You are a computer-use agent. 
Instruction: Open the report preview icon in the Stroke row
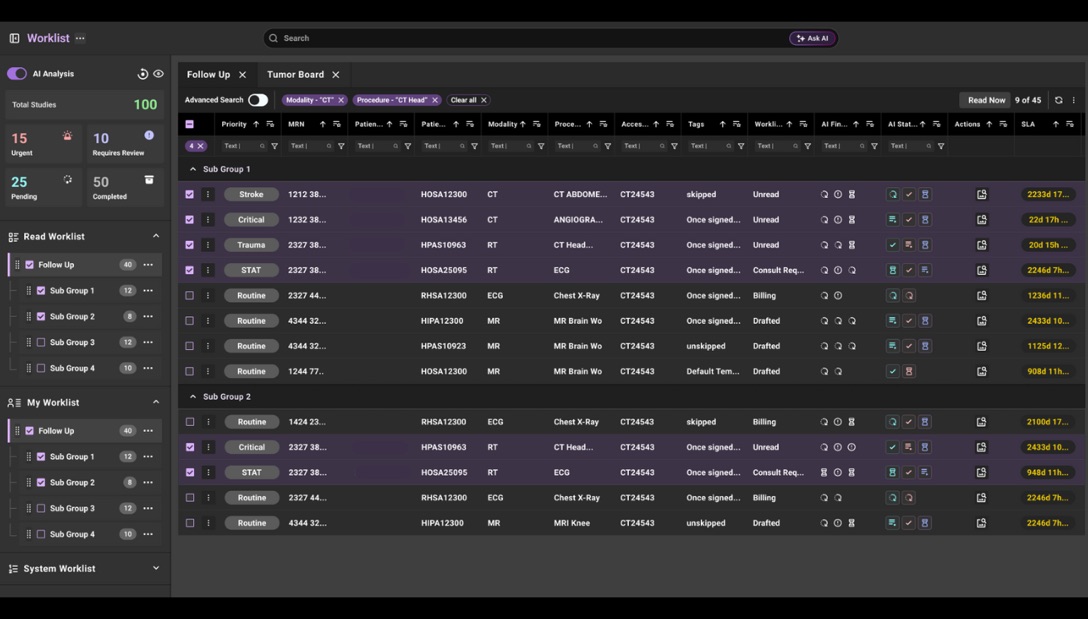982,194
